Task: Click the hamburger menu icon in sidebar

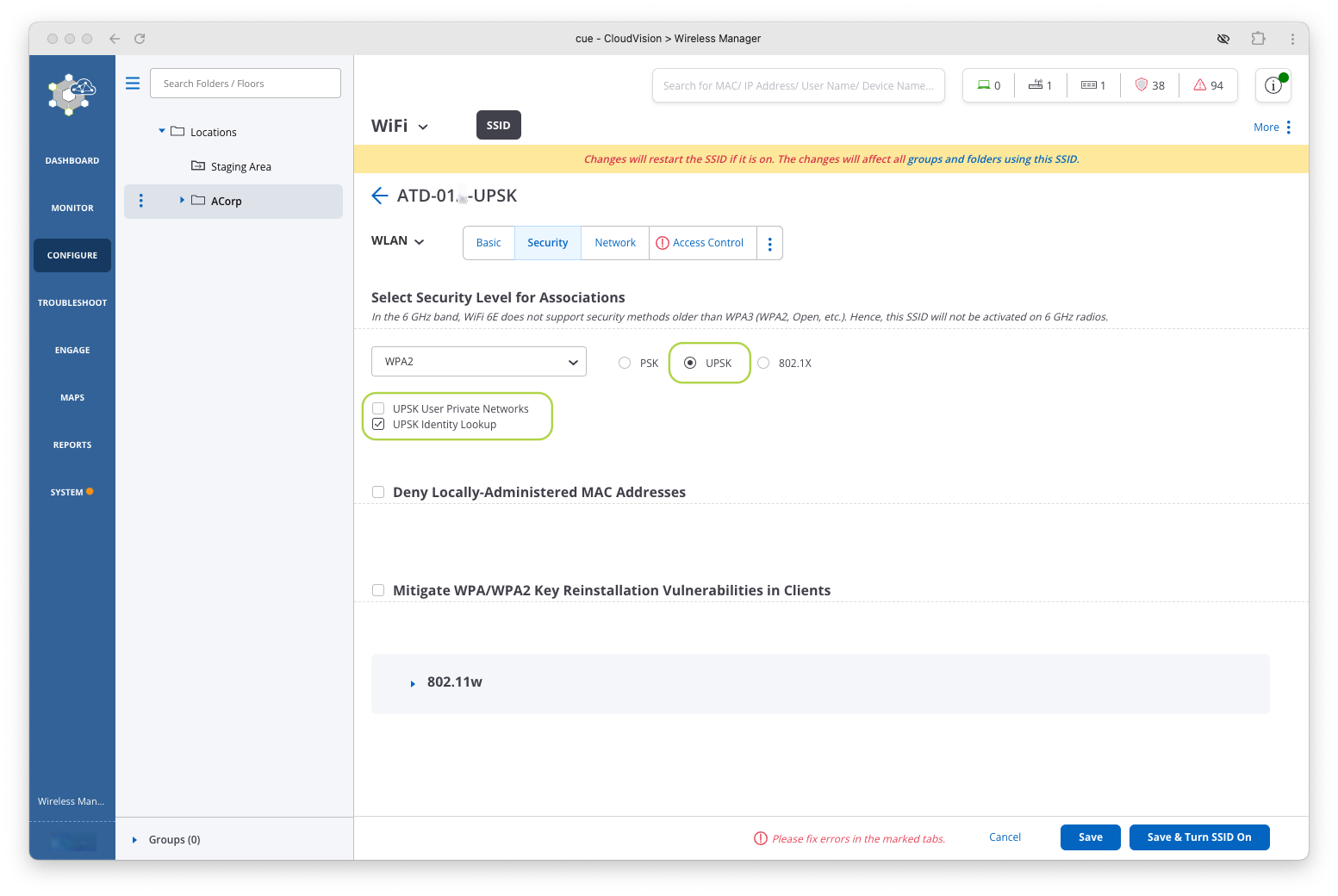Action: [x=133, y=84]
